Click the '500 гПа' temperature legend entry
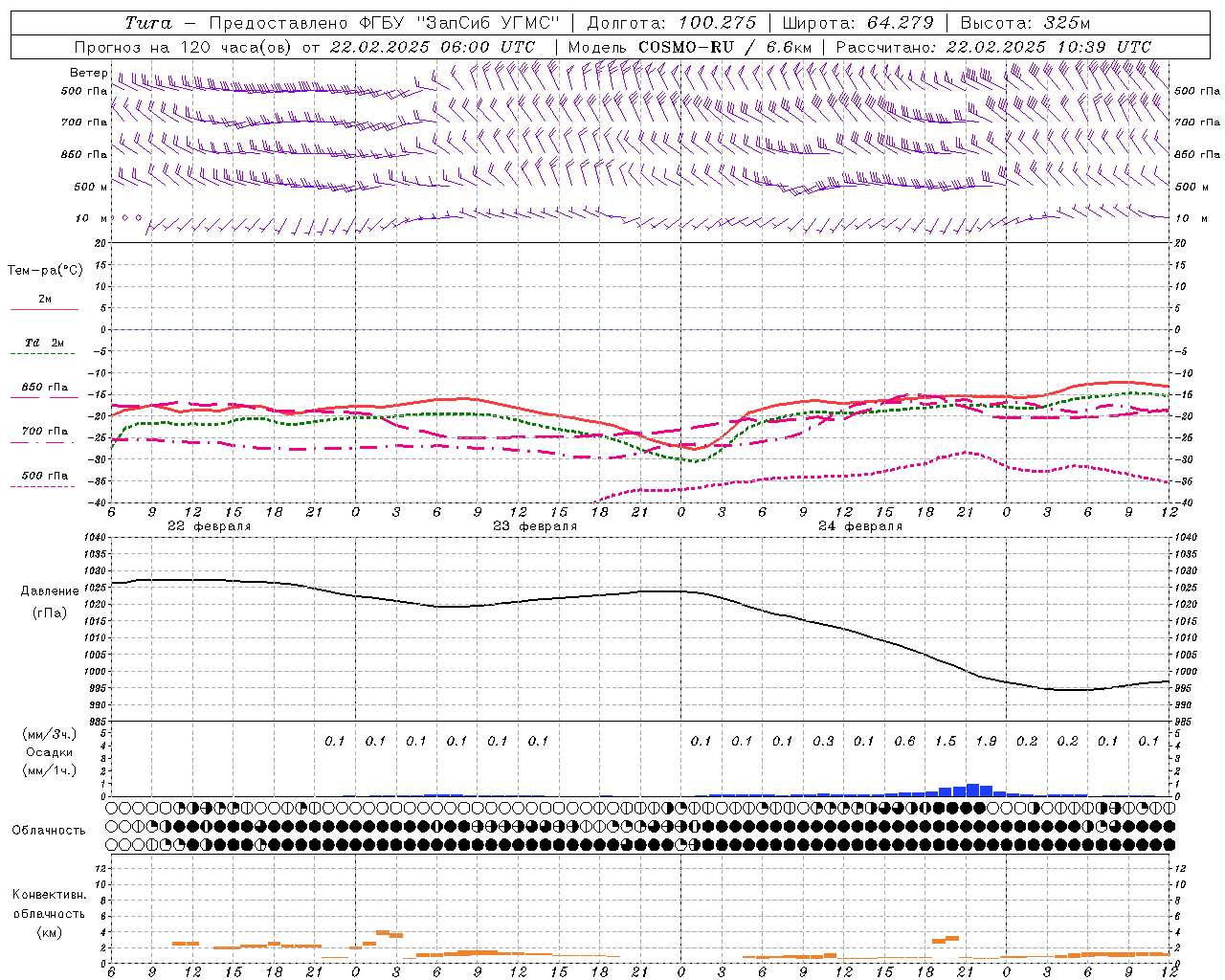1225x980 pixels. coord(45,476)
